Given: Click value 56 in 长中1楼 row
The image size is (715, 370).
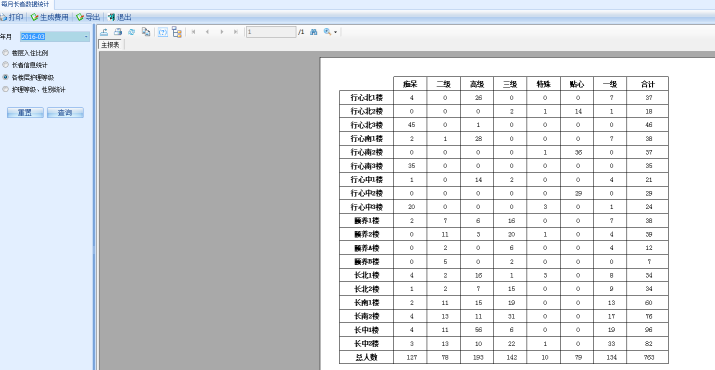Looking at the screenshot, I should coord(478,330).
